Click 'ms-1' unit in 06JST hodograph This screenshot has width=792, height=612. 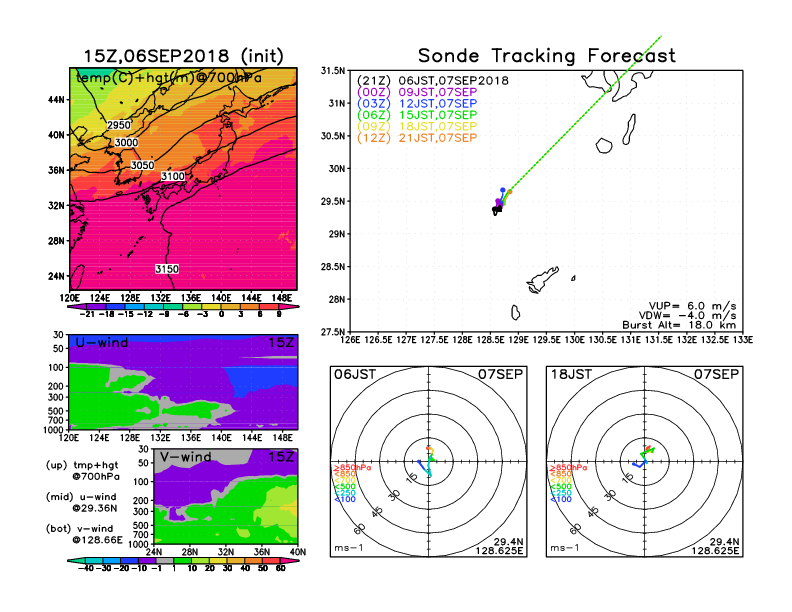349,548
